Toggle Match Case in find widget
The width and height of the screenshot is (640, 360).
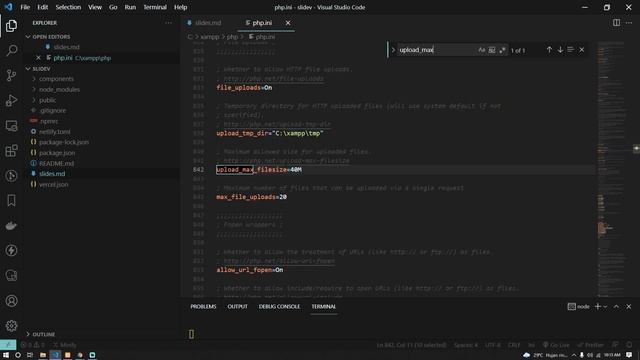coord(482,50)
